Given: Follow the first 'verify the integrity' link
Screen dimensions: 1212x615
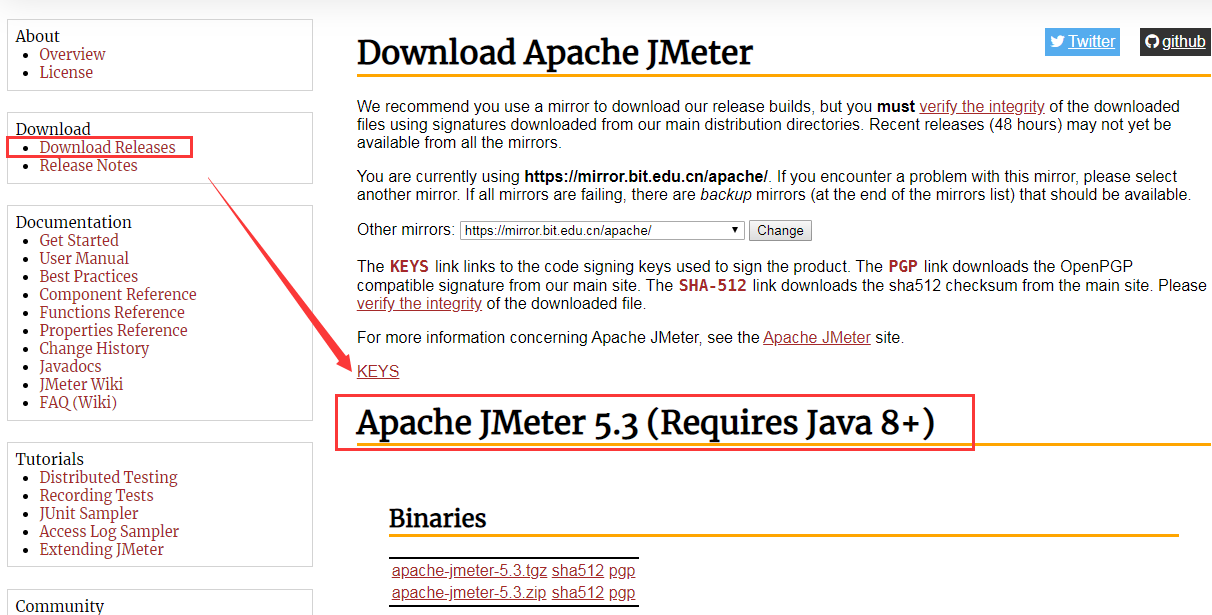Looking at the screenshot, I should tap(982, 106).
